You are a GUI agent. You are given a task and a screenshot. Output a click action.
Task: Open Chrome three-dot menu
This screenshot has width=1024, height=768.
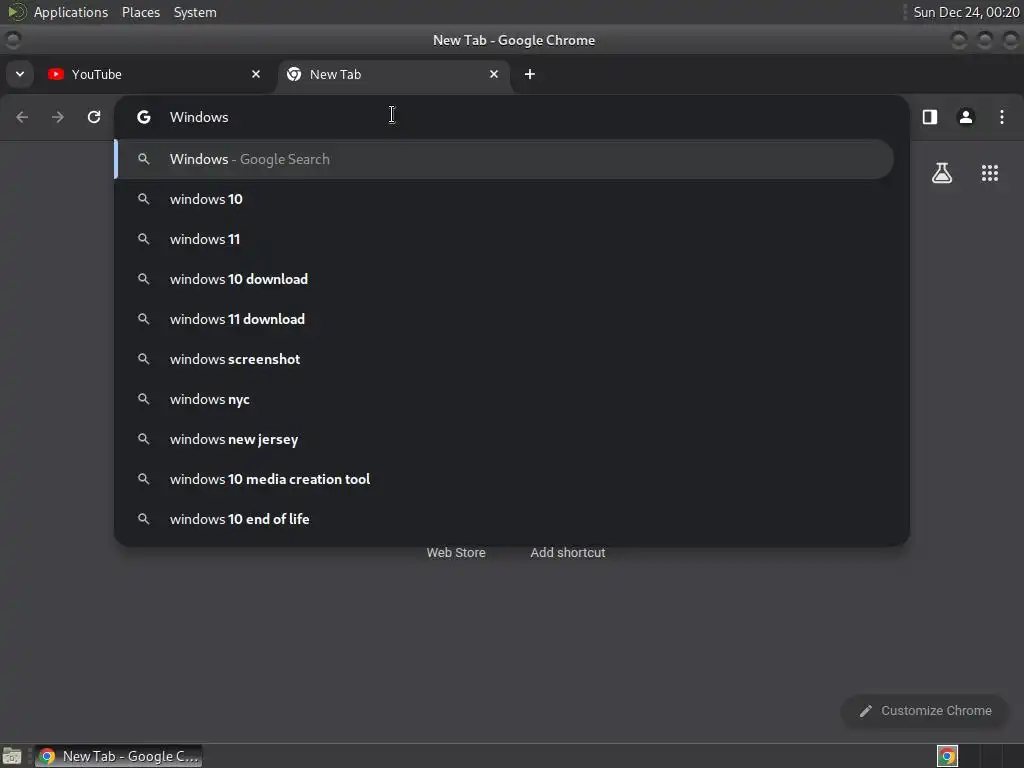coord(1002,117)
